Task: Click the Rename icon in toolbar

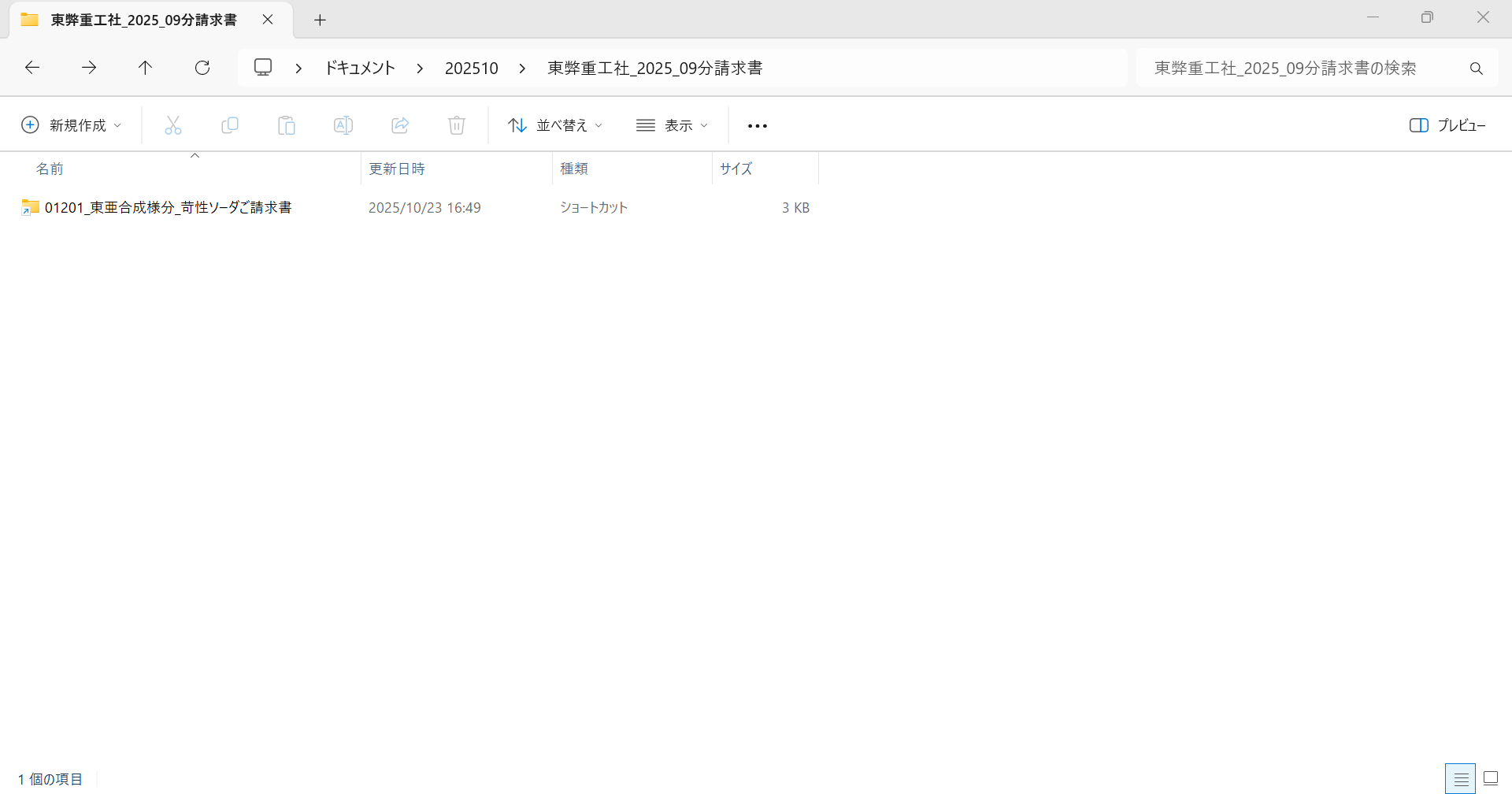Action: [x=343, y=125]
